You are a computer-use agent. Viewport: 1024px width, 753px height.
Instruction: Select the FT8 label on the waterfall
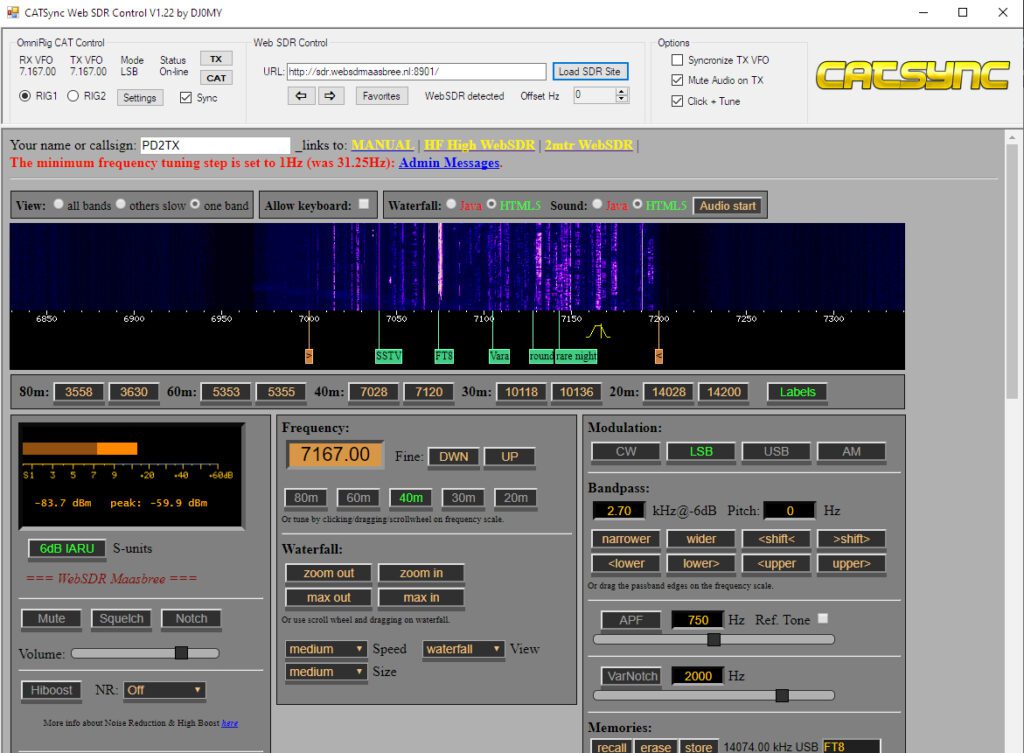[x=444, y=356]
